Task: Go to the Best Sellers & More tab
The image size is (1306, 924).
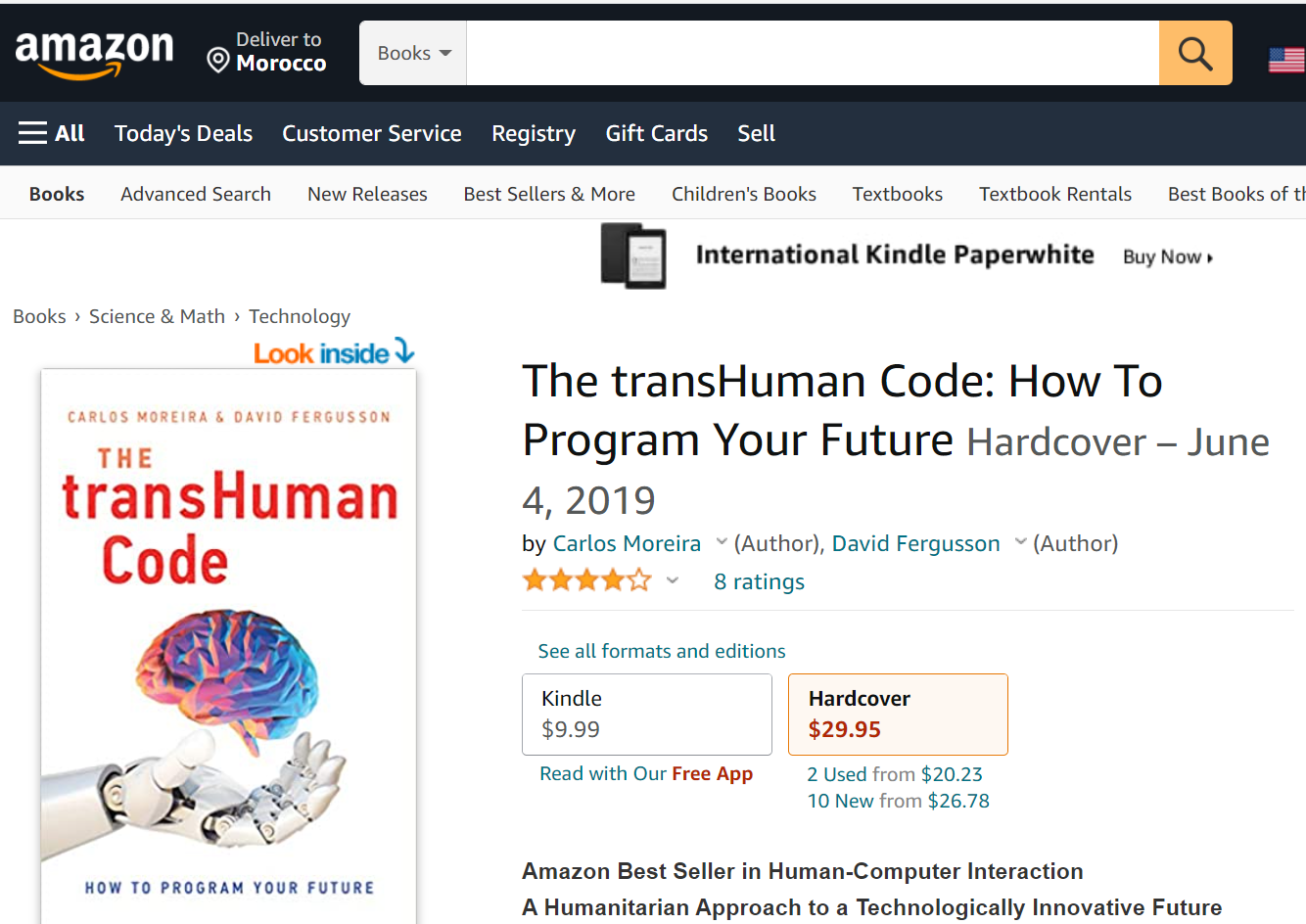Action: [x=549, y=194]
